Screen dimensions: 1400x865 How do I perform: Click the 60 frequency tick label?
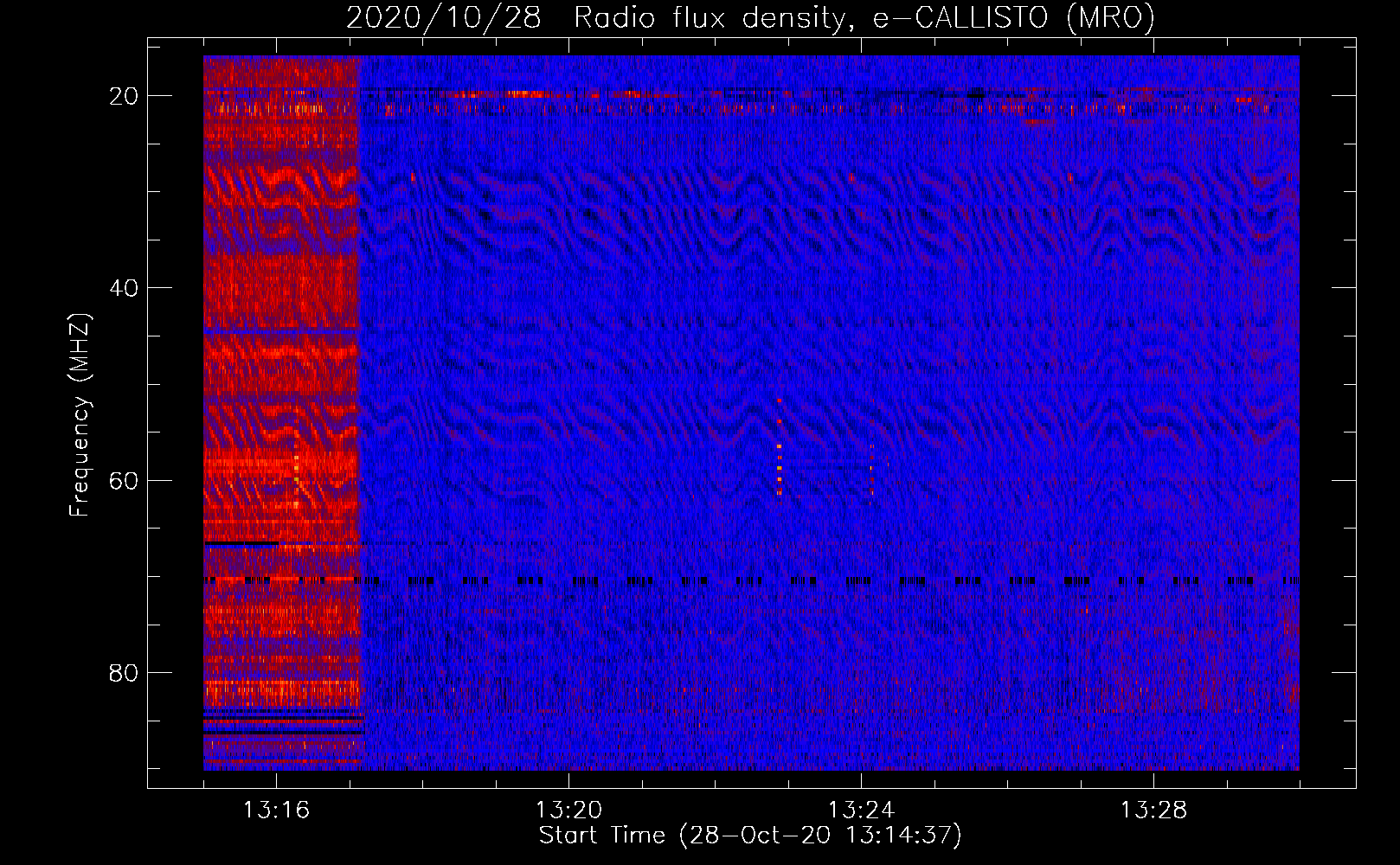[x=124, y=481]
